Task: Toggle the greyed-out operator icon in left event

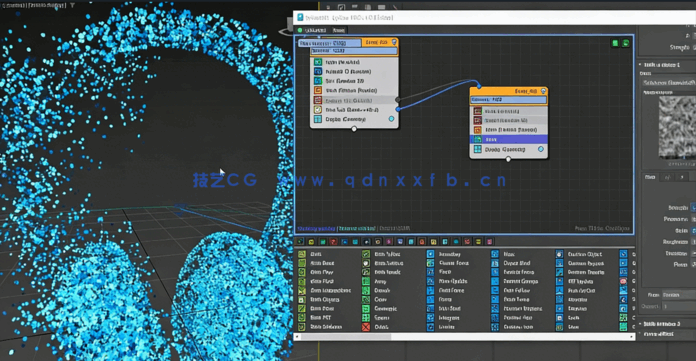Action: pyautogui.click(x=318, y=100)
